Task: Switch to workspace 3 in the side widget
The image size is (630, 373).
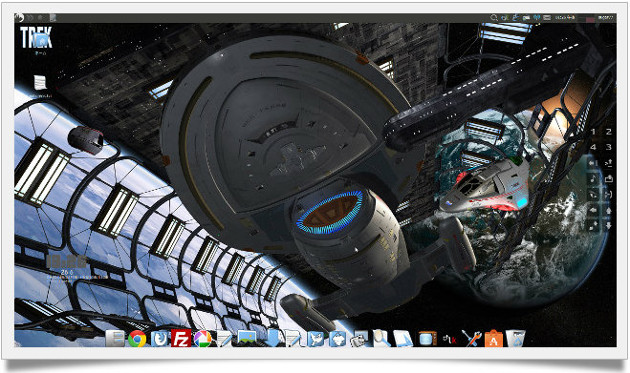Action: (x=608, y=147)
